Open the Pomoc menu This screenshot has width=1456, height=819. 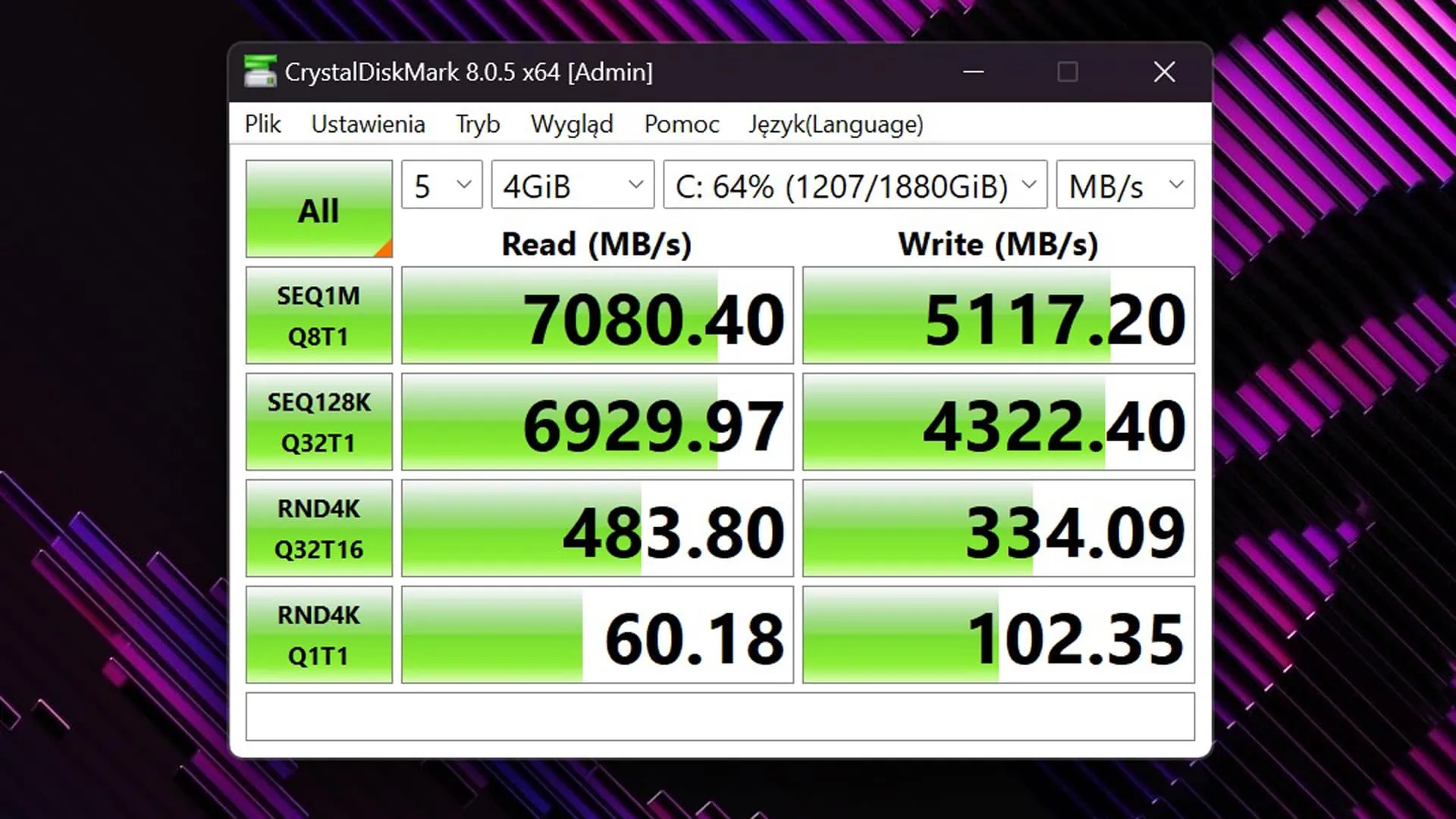tap(682, 124)
